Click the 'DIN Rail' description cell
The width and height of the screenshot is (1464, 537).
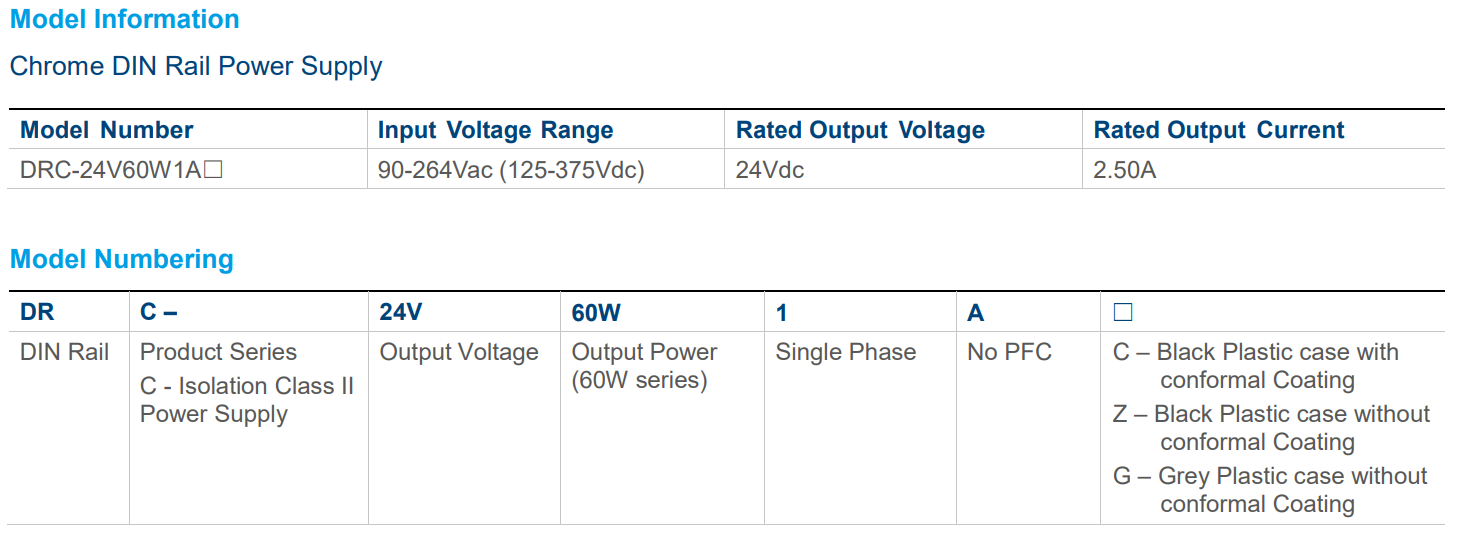(x=65, y=352)
